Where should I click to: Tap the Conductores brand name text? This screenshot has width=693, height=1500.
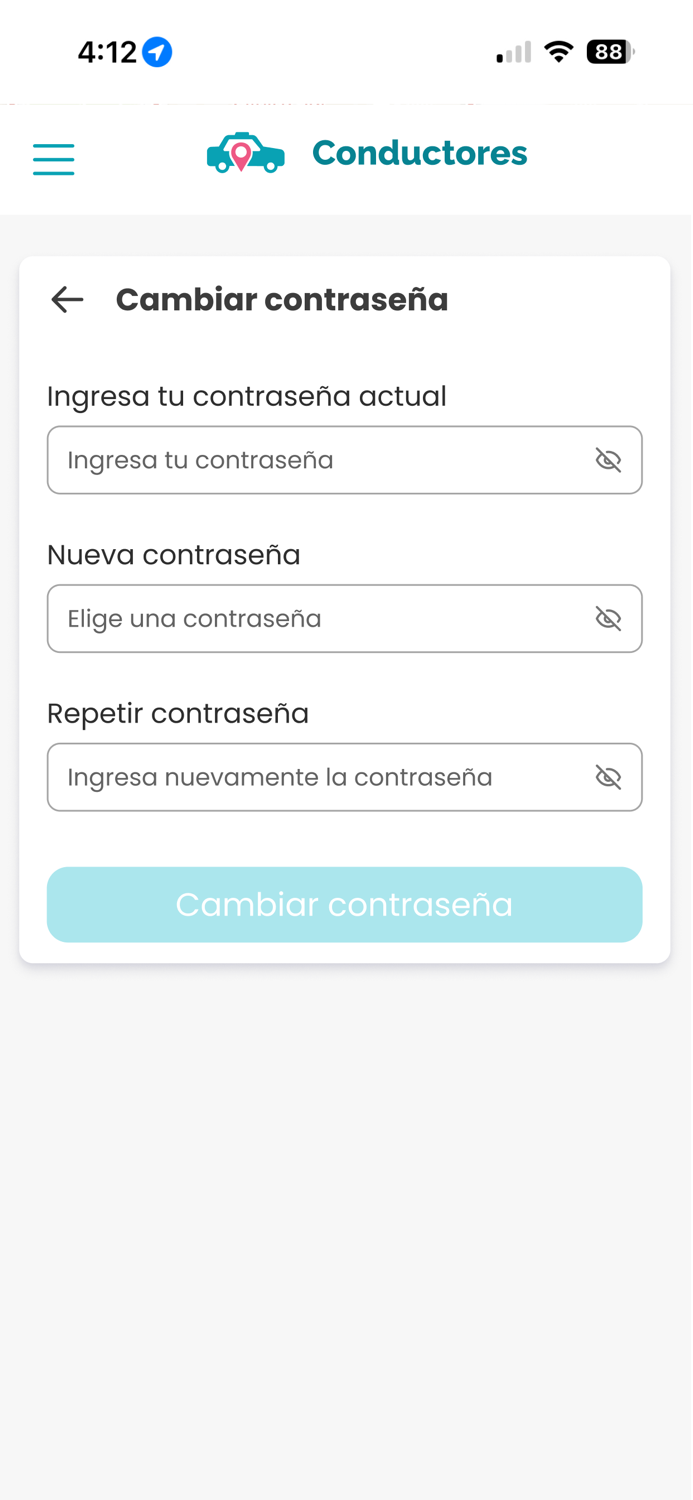[x=419, y=153]
